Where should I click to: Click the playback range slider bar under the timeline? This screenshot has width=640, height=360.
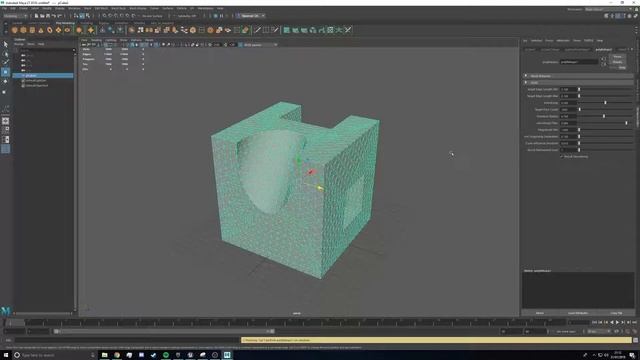pos(164,331)
